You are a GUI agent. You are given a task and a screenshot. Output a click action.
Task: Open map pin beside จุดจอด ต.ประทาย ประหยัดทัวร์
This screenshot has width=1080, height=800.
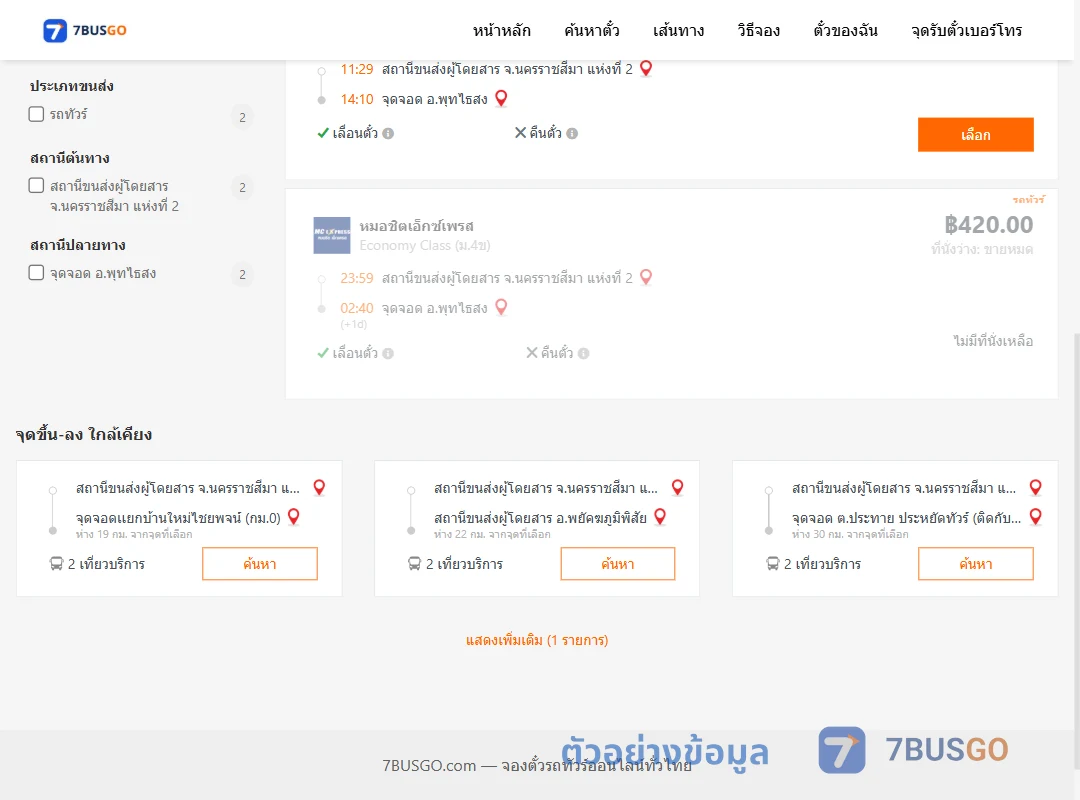click(x=1035, y=517)
